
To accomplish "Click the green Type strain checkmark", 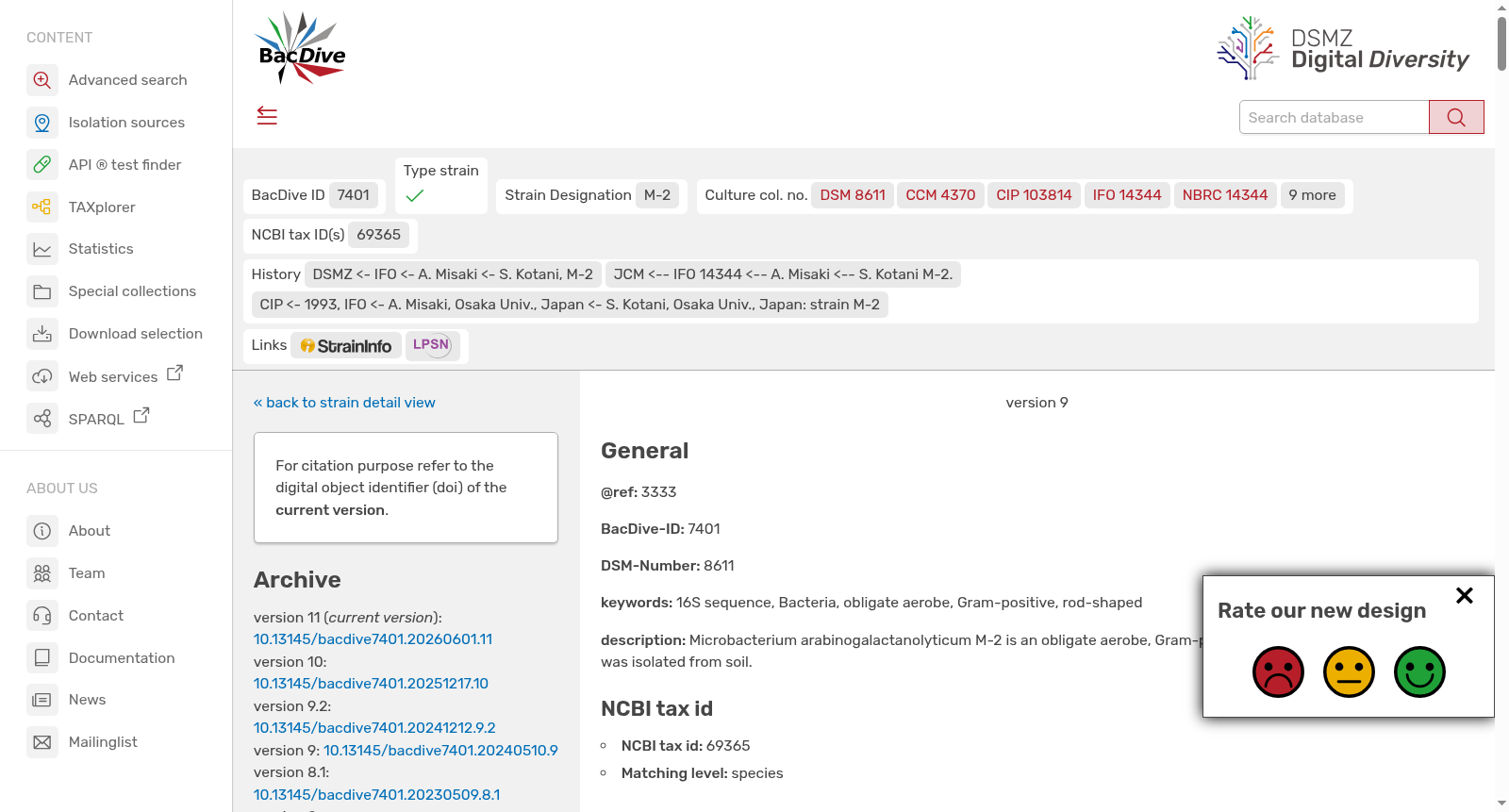I will click(415, 196).
